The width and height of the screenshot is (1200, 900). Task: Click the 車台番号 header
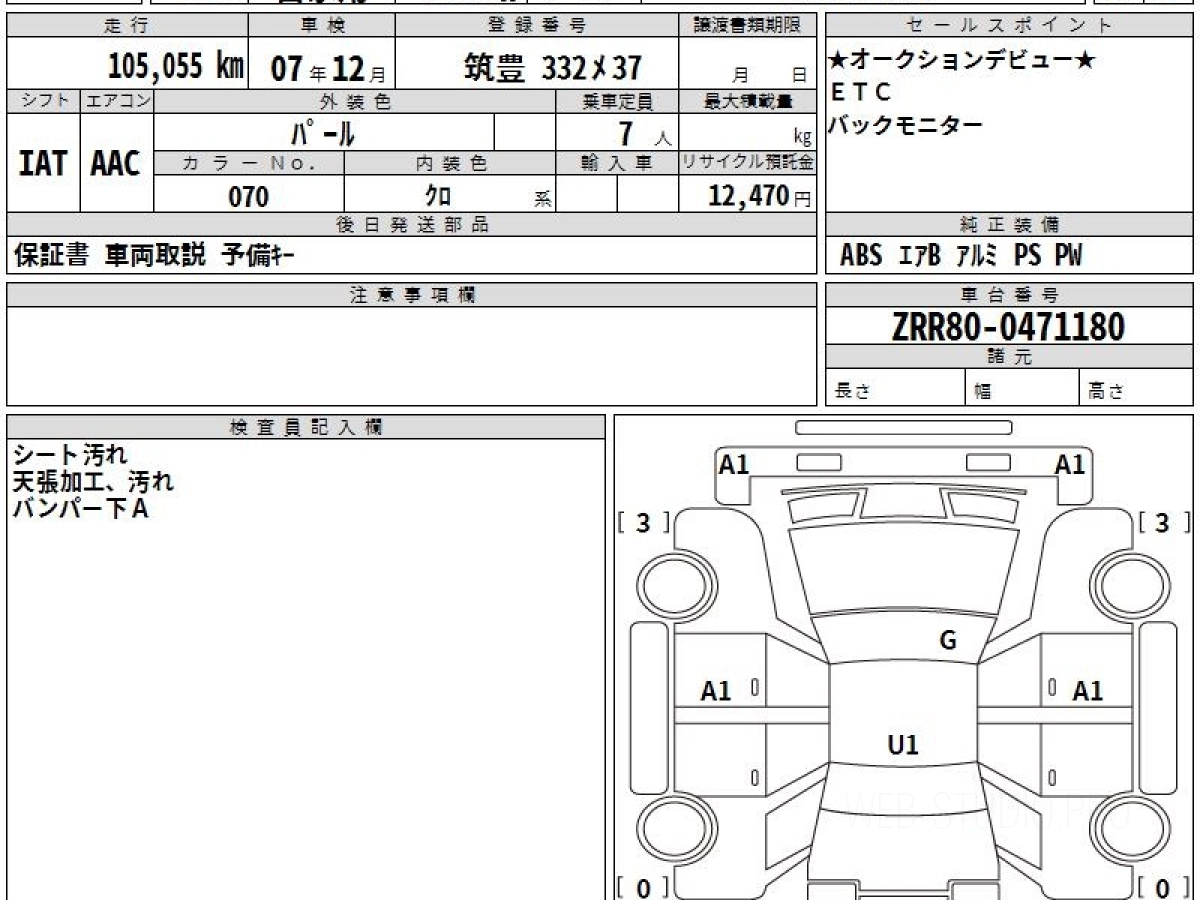click(x=1009, y=295)
